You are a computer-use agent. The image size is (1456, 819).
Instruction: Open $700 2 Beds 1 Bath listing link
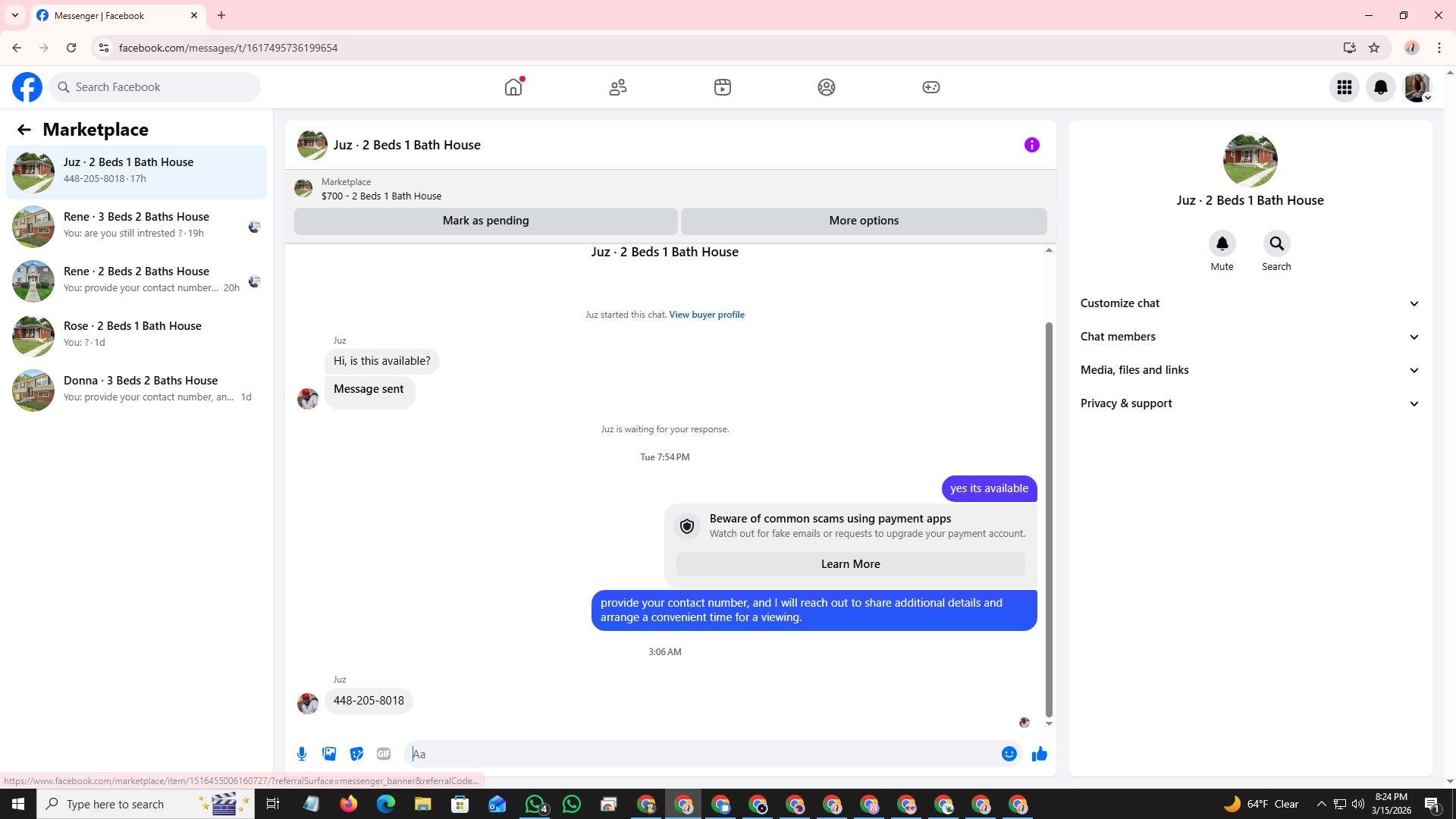click(x=381, y=196)
